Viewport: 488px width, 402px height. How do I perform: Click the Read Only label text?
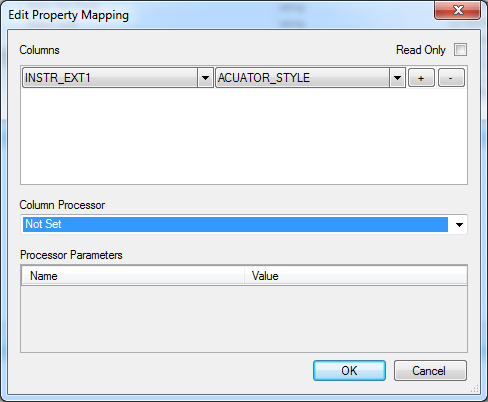421,50
